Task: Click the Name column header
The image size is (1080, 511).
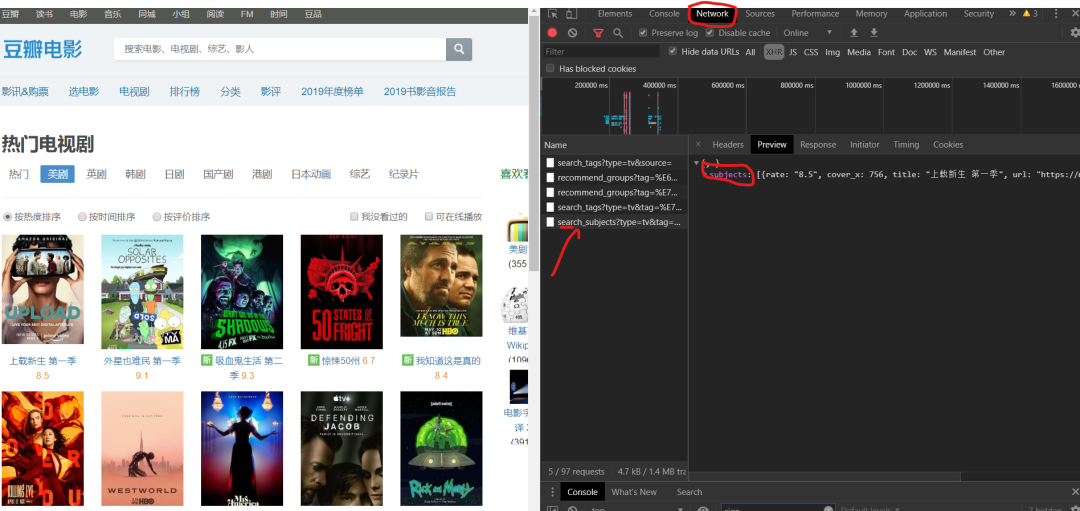Action: coord(614,145)
